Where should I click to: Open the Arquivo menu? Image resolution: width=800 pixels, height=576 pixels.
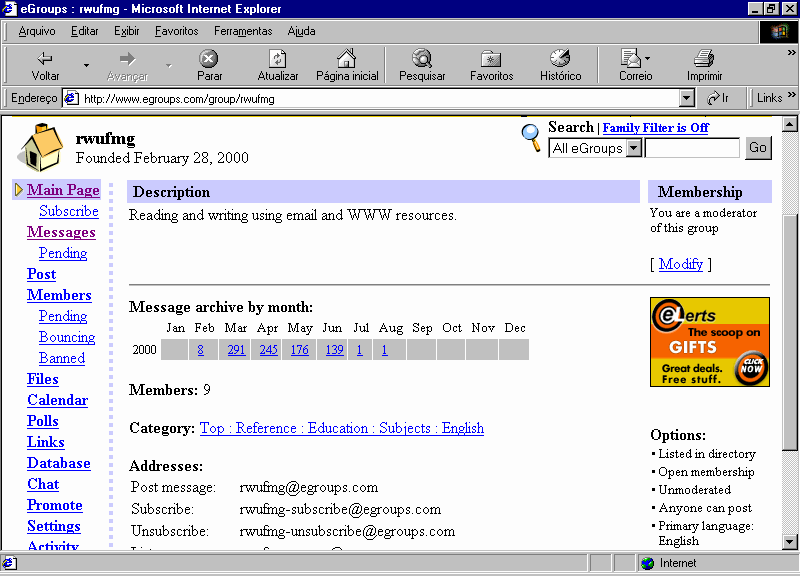coord(37,31)
